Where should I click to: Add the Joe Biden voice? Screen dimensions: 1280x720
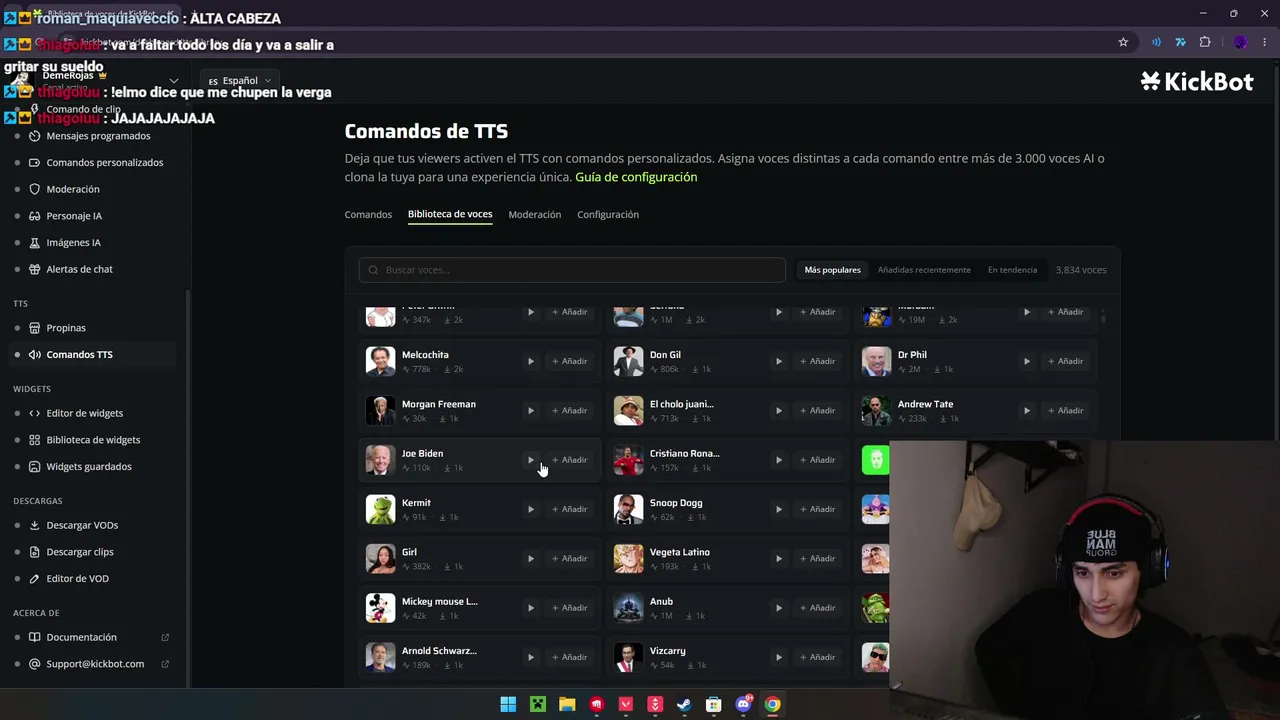[570, 460]
